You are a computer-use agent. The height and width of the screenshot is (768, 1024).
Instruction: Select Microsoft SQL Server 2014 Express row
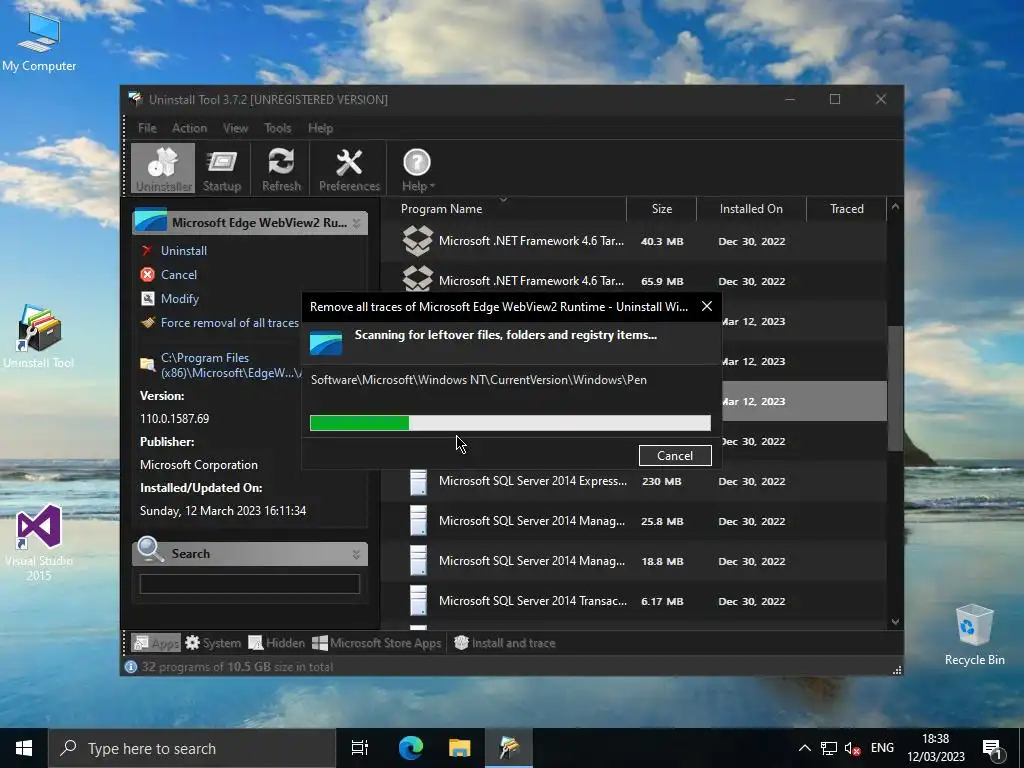point(633,481)
